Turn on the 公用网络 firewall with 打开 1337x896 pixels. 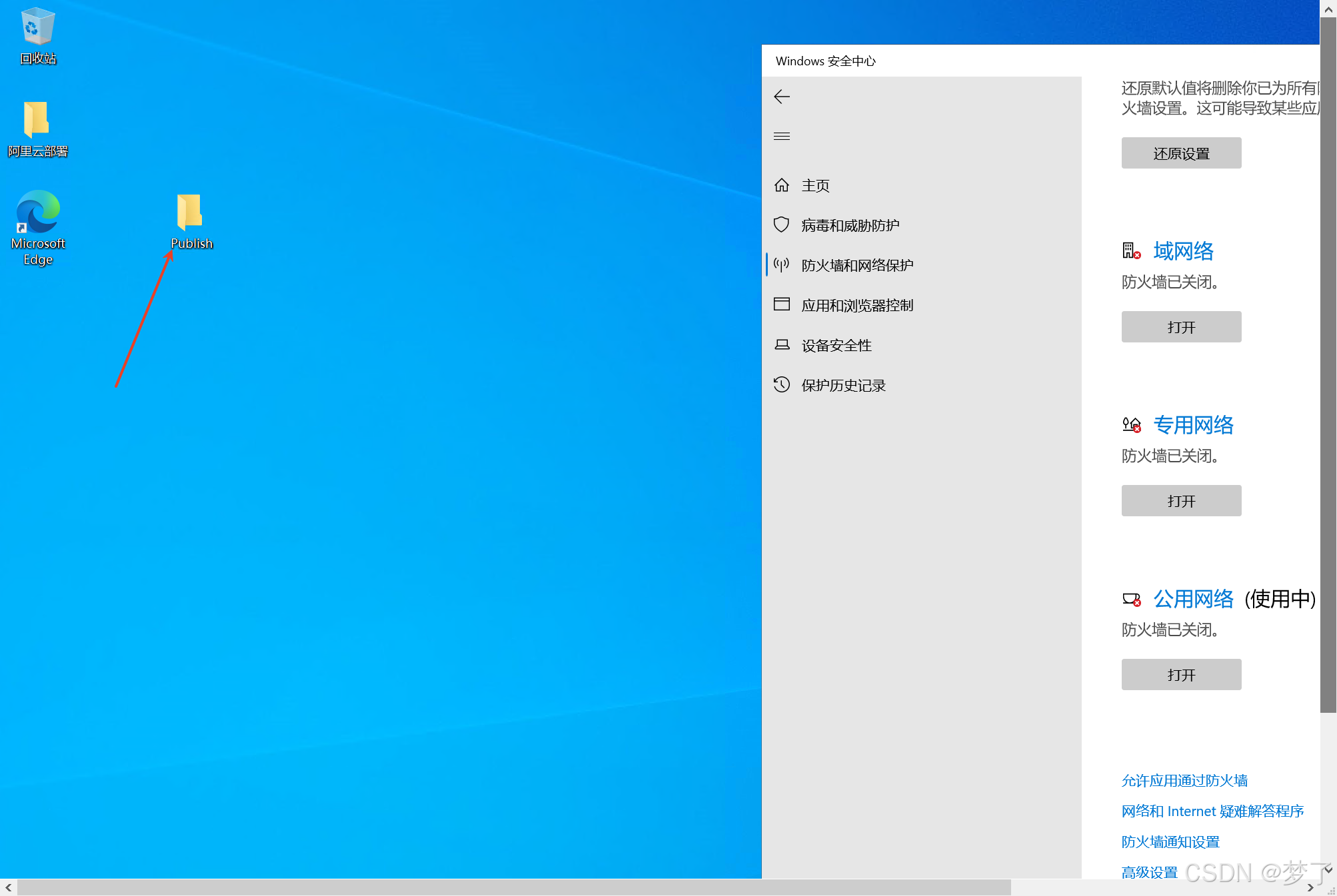tap(1180, 675)
